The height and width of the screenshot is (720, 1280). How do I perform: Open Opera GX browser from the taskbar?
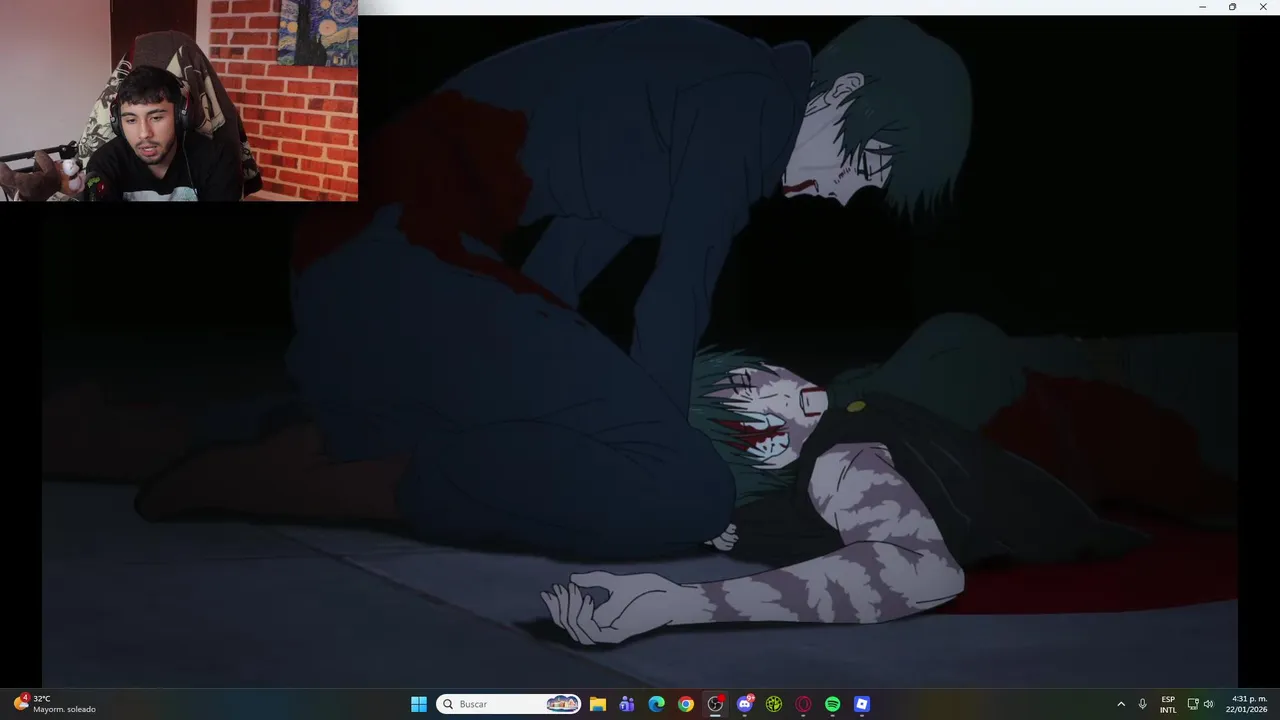803,704
